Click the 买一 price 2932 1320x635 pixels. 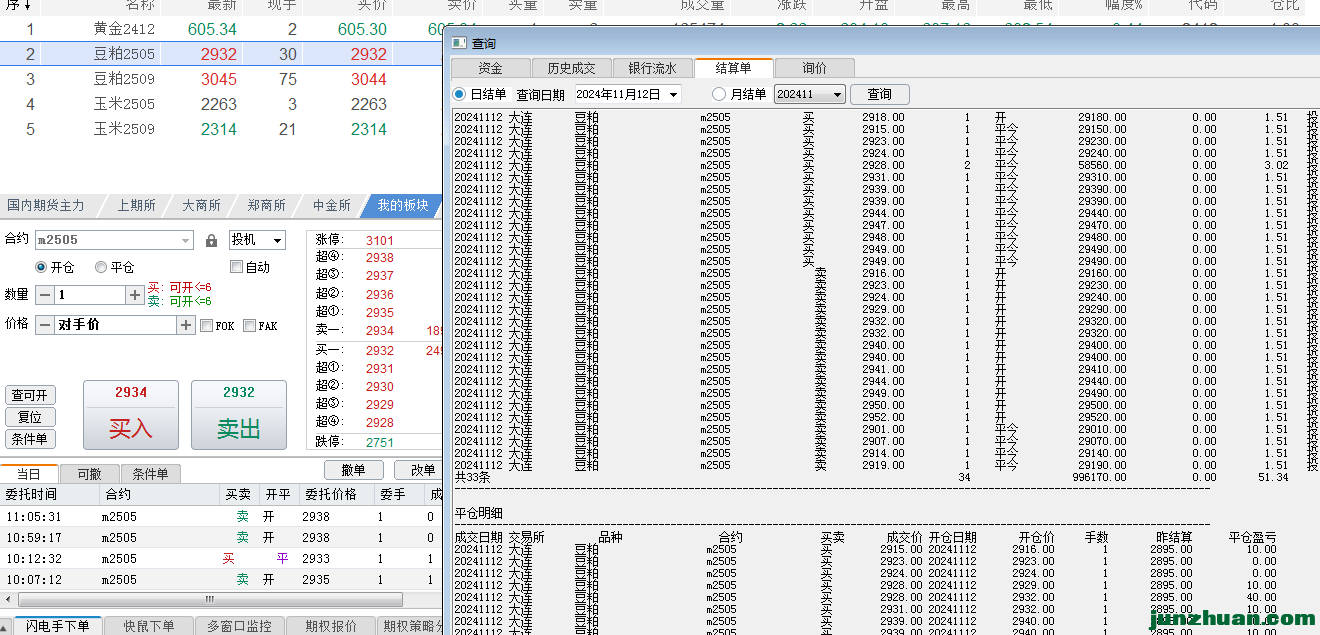380,350
